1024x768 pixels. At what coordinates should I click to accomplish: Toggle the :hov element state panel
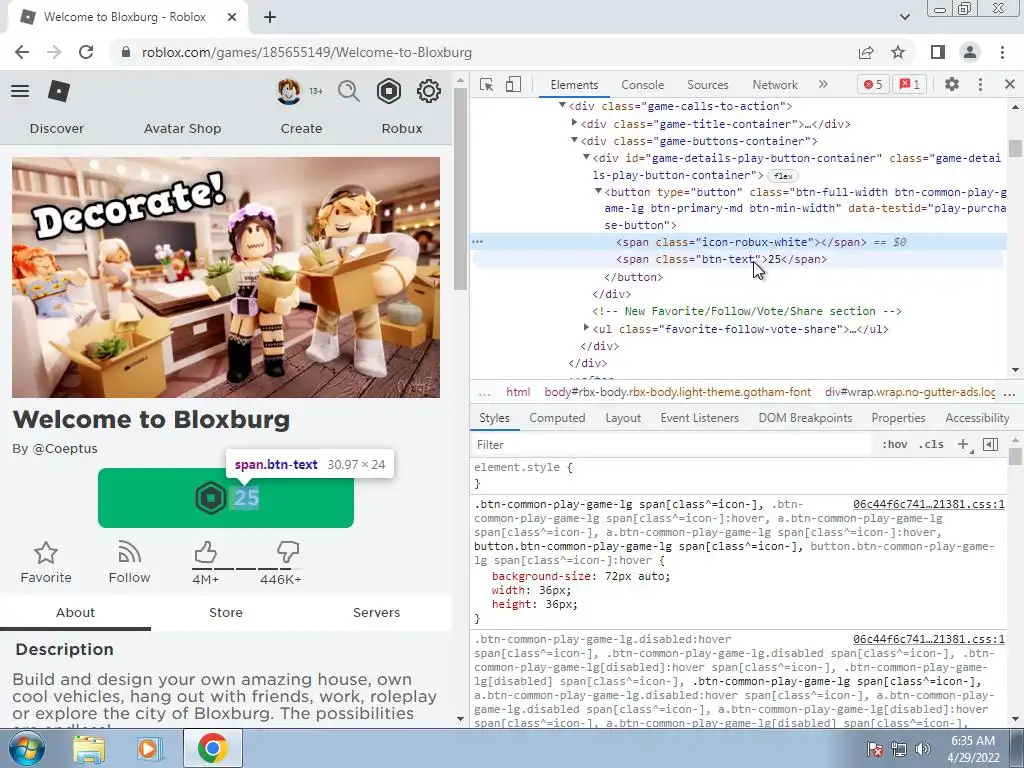(895, 445)
